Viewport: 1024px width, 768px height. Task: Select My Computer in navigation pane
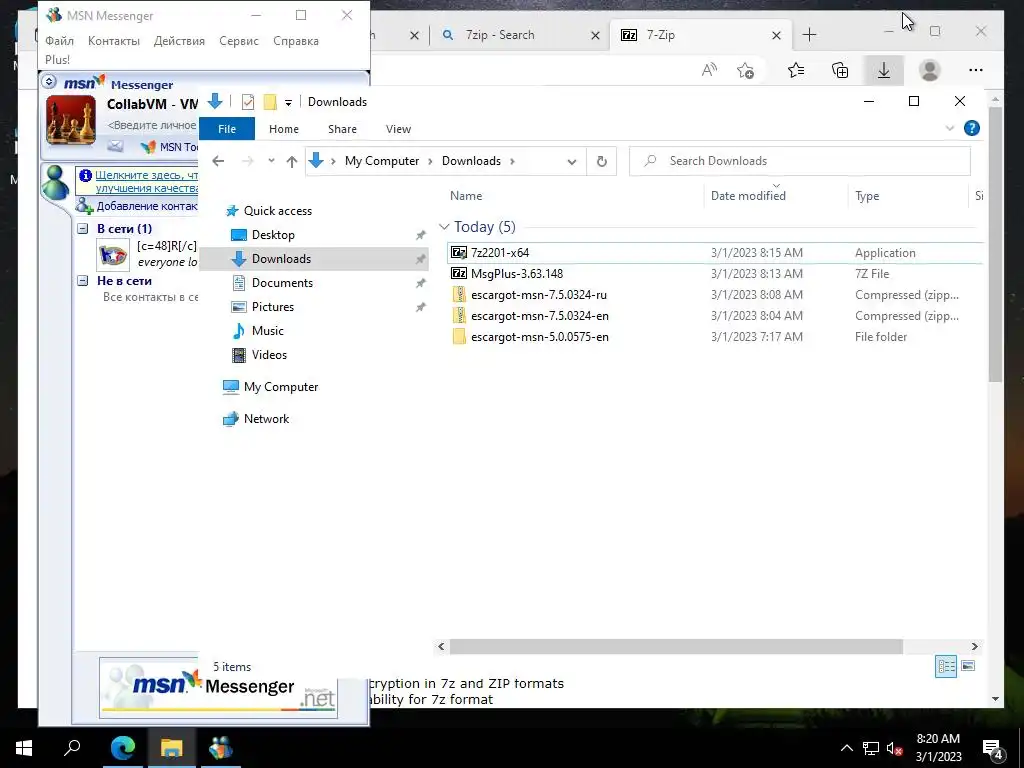coord(281,387)
